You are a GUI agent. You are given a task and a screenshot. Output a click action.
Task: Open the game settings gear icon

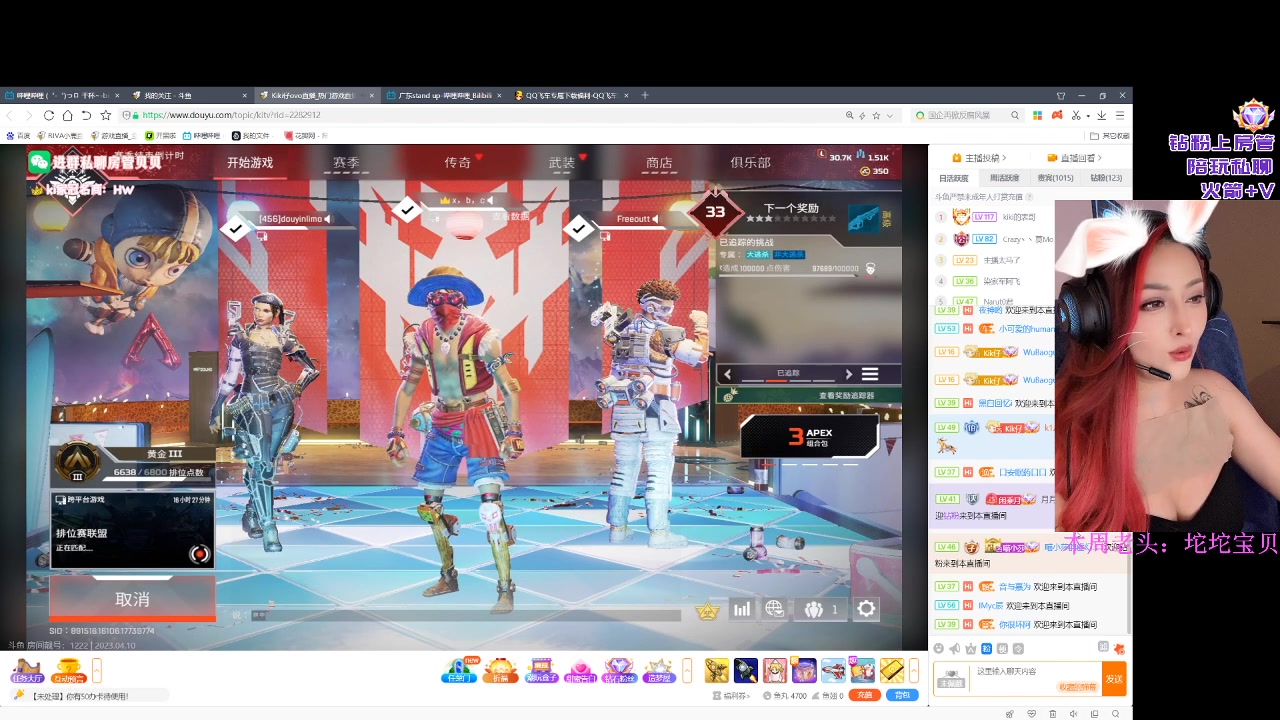[866, 609]
